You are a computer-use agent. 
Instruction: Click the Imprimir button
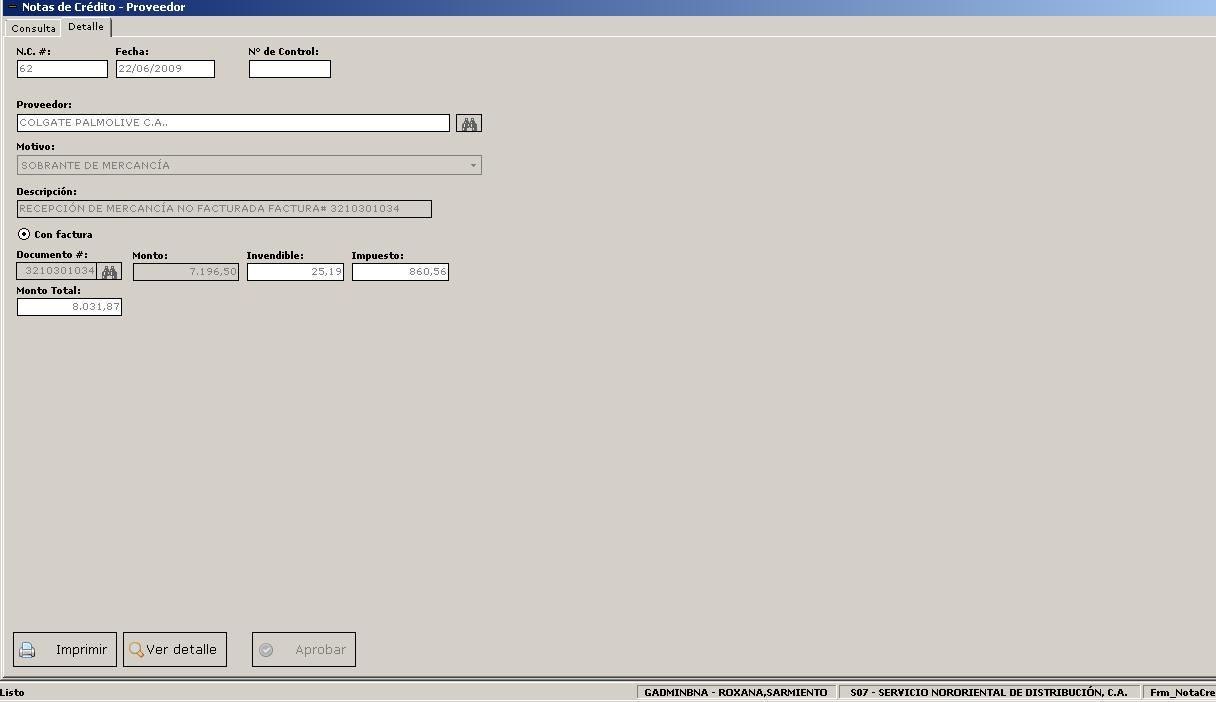coord(65,650)
